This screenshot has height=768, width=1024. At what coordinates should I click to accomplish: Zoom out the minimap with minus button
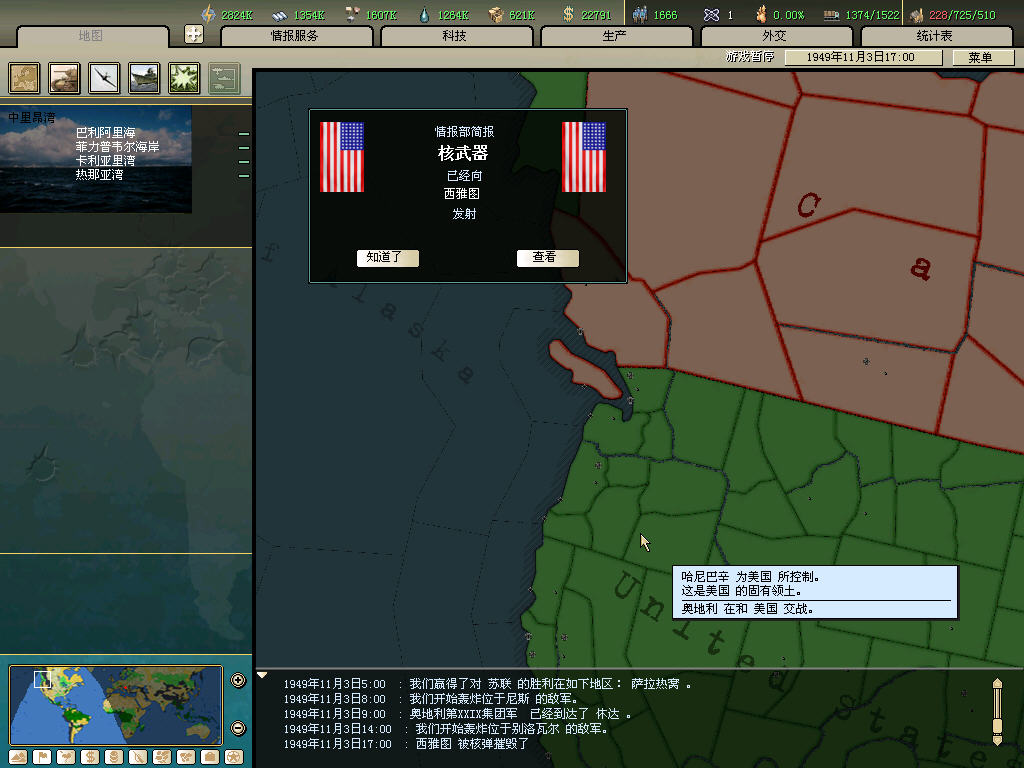238,728
